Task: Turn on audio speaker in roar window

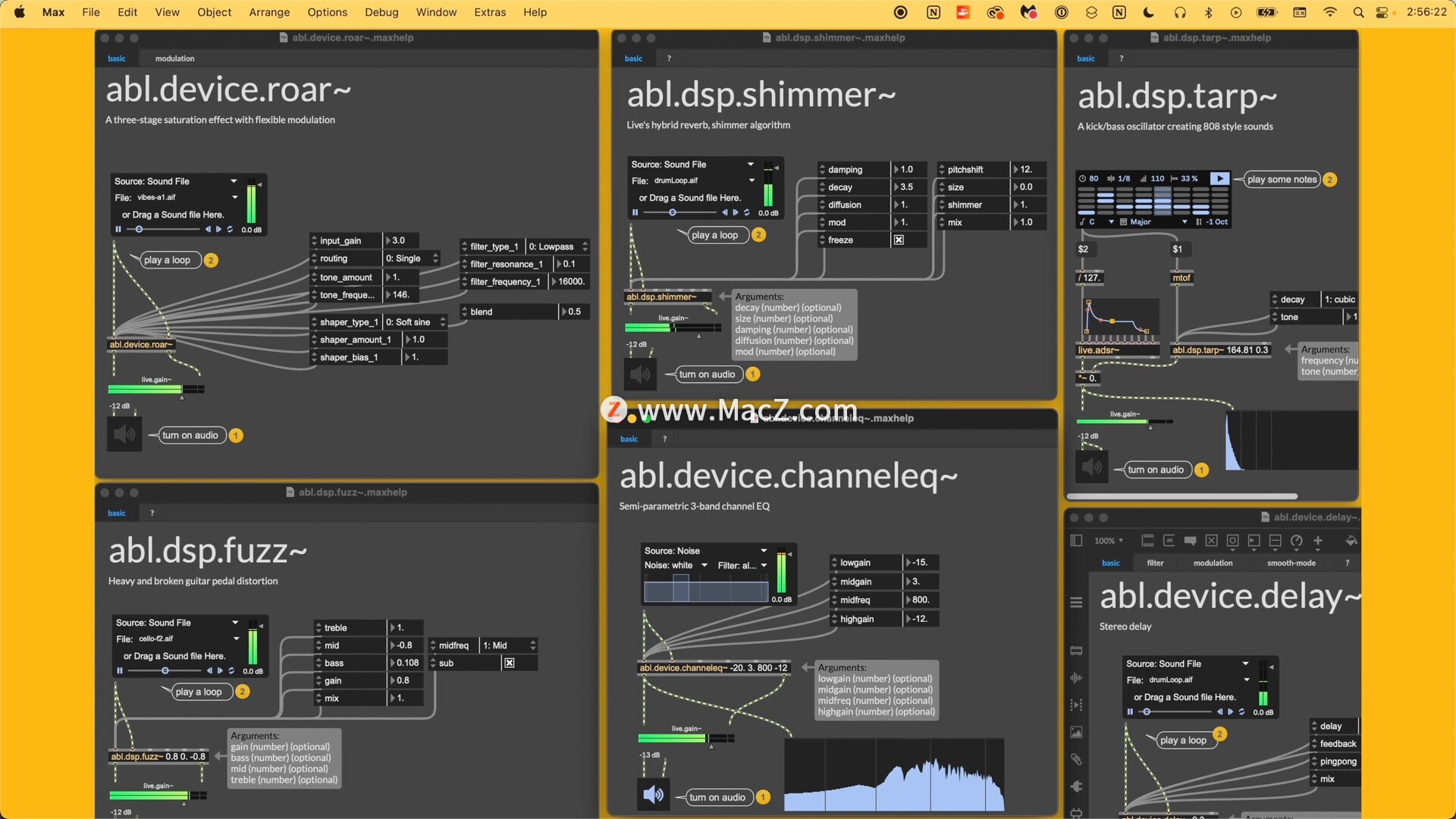Action: click(x=124, y=435)
